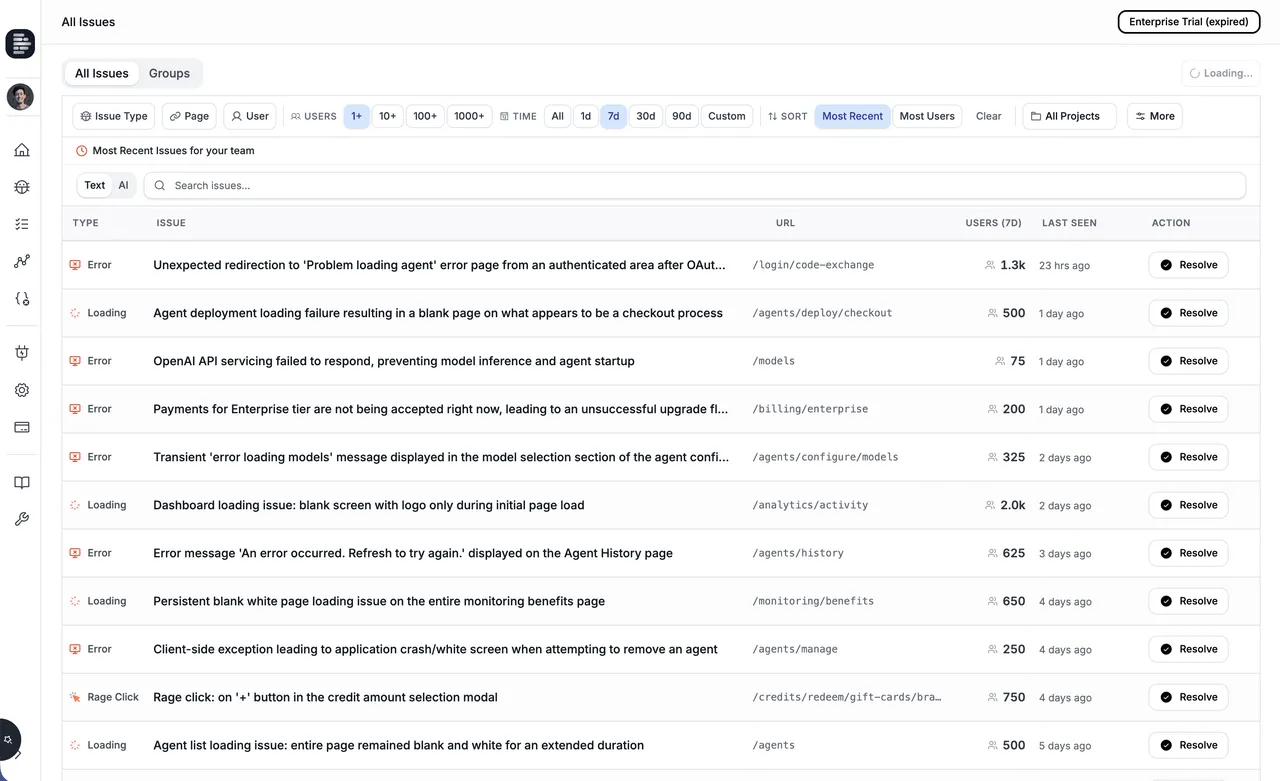Open the integrations plug sidebar icon
Viewport: 1280px width, 781px height.
(x=21, y=353)
